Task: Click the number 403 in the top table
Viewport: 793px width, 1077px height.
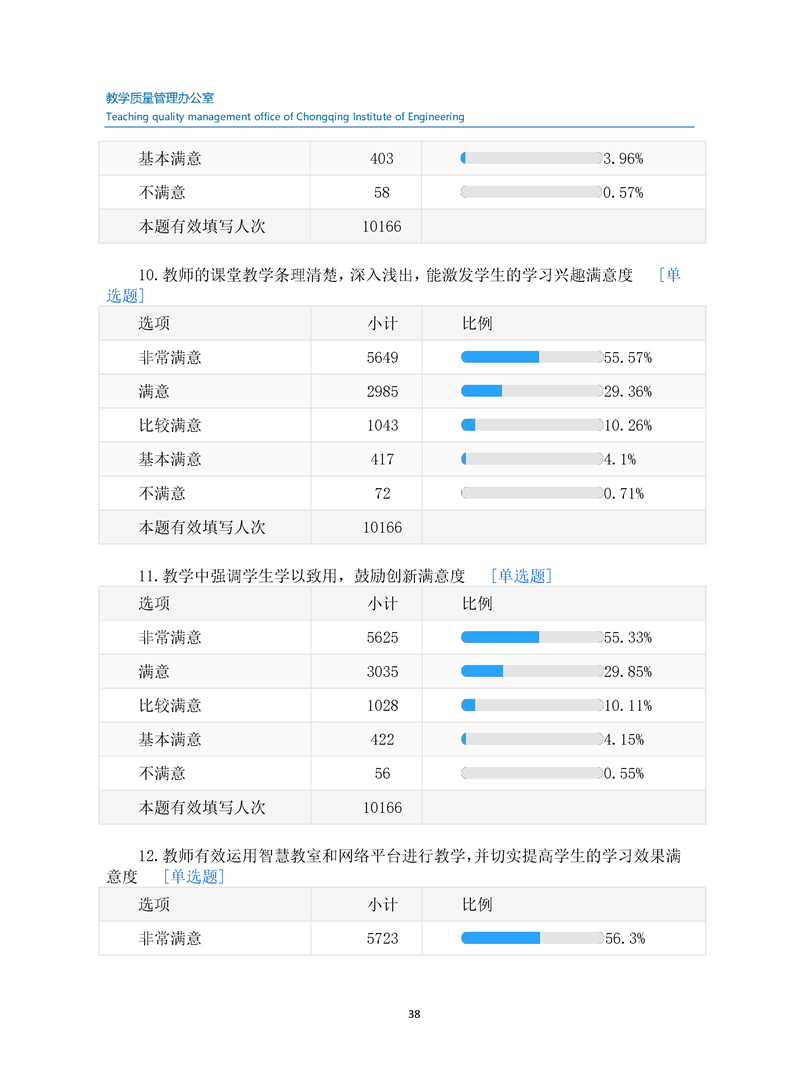Action: (382, 159)
